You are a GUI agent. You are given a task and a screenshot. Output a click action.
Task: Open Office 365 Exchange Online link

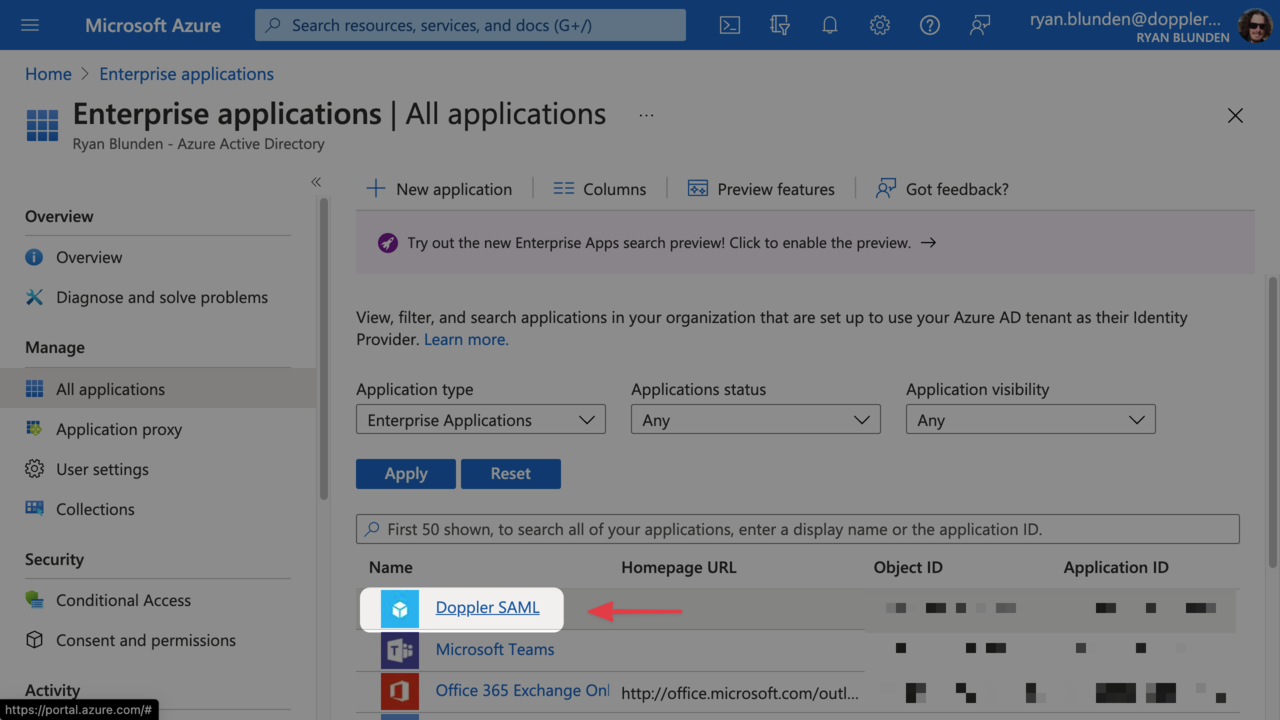point(522,691)
